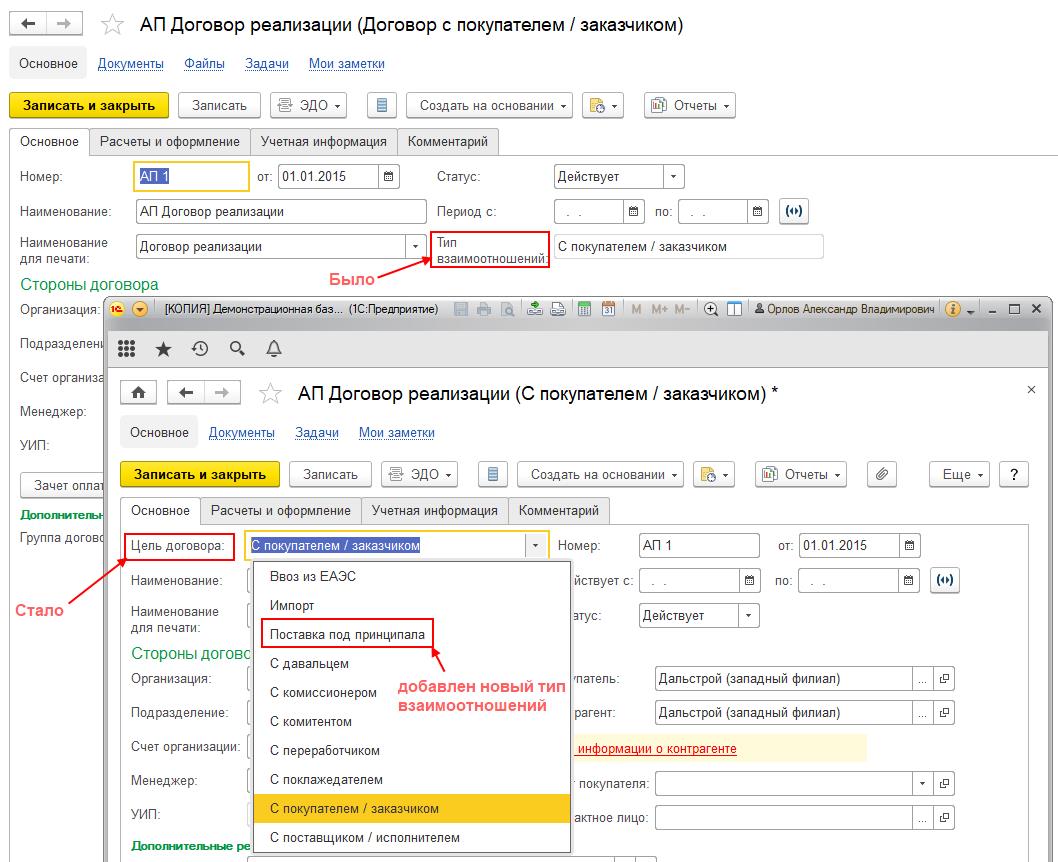The width and height of the screenshot is (1058, 862).
Task: Open the orange main menu arrow in title bar
Action: pyautogui.click(x=140, y=309)
